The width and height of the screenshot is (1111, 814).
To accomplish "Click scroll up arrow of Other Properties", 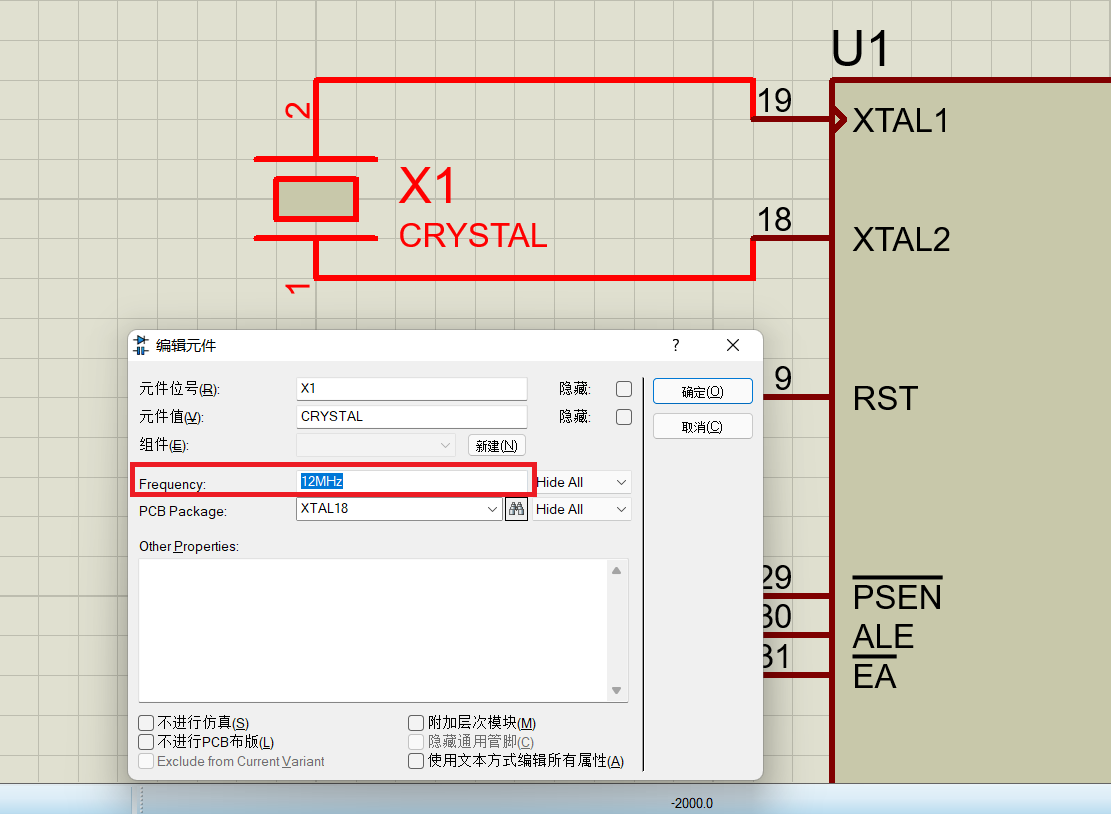I will tap(616, 570).
